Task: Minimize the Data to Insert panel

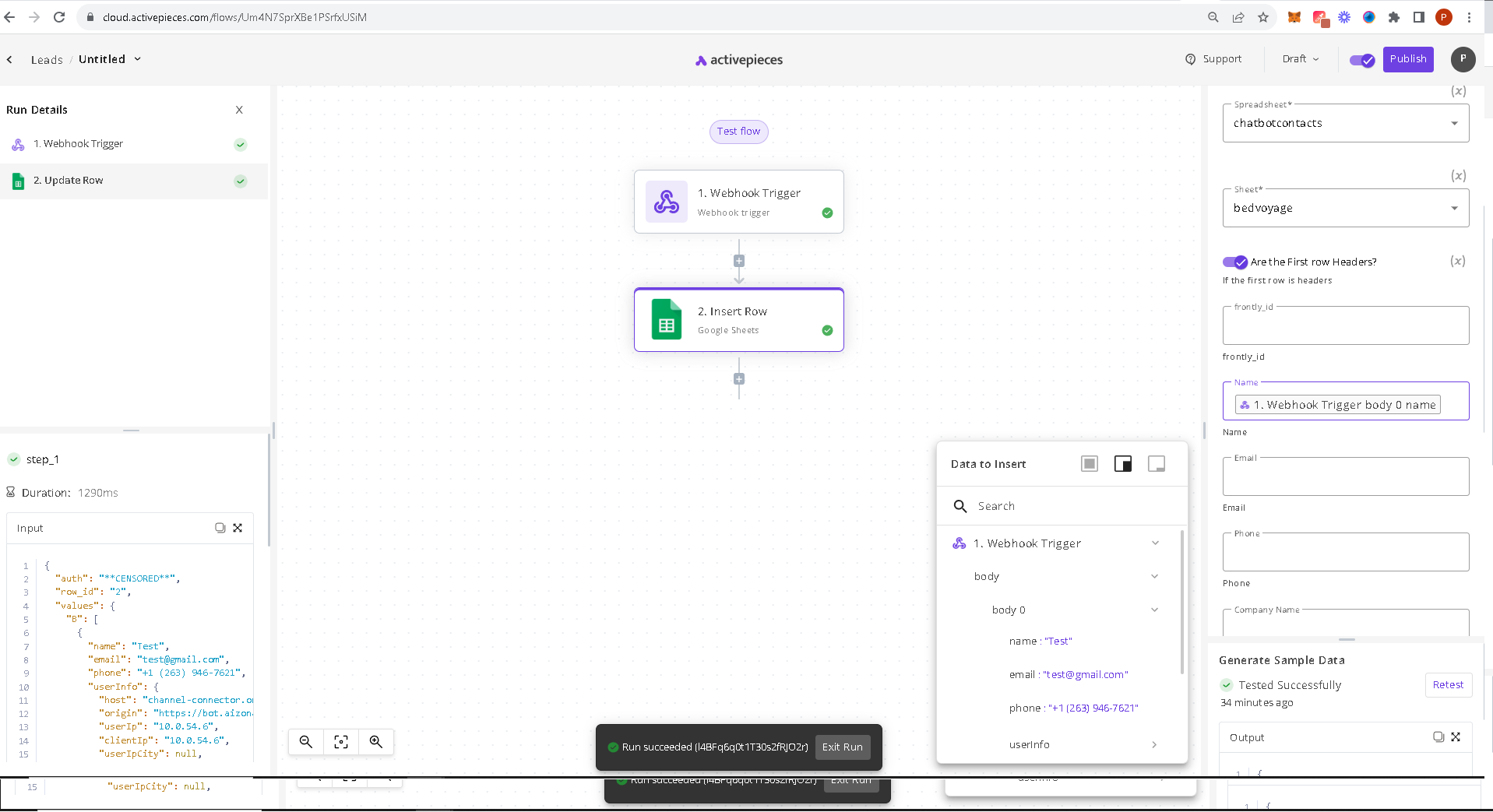Action: point(1157,464)
